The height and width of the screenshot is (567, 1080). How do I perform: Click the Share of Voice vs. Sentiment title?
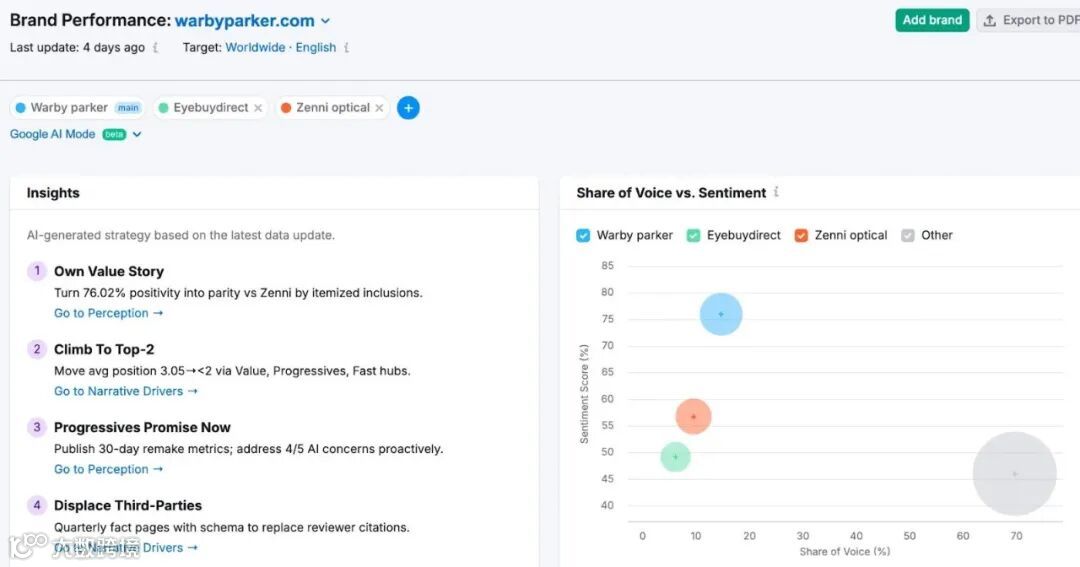671,193
